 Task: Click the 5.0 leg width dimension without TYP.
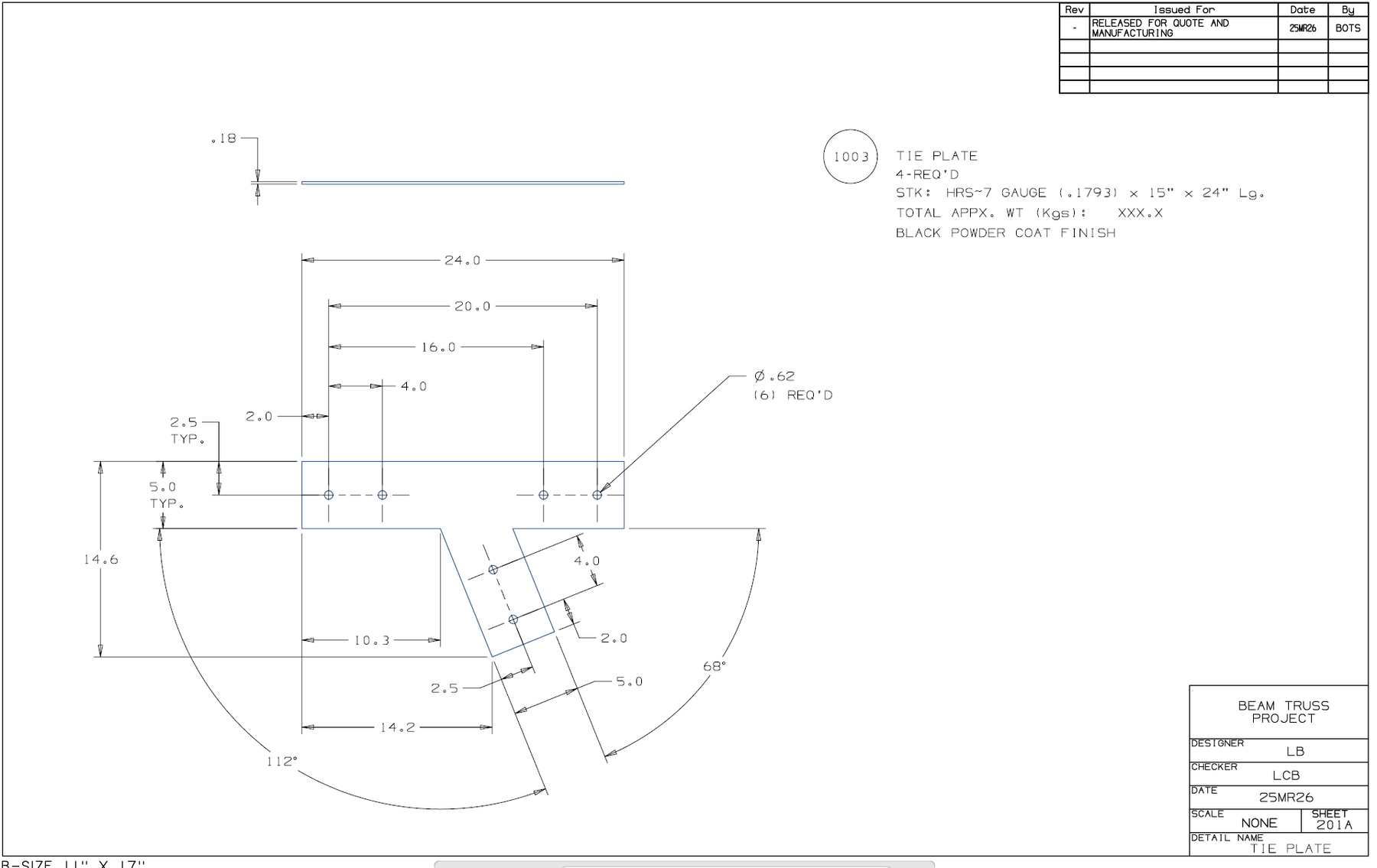[x=630, y=681]
